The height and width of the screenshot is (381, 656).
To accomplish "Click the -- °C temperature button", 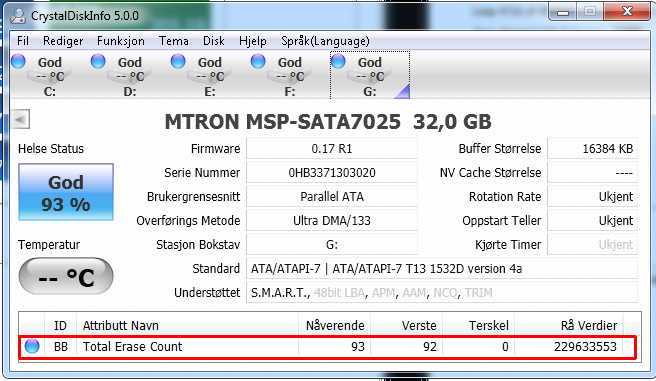I will pyautogui.click(x=66, y=276).
